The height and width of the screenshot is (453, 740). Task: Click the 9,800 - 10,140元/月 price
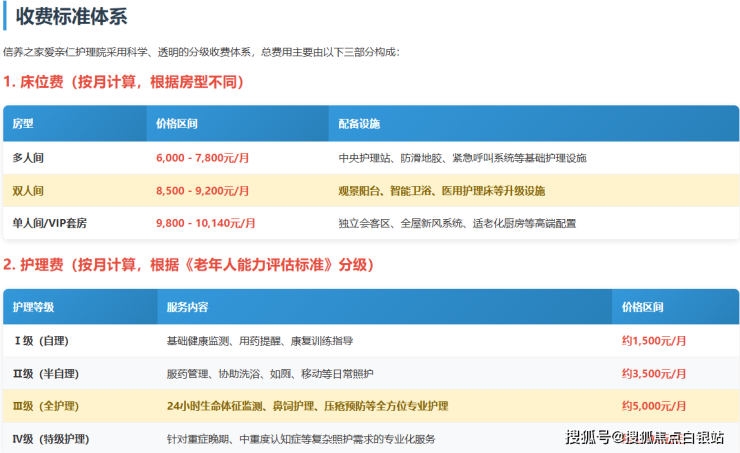point(205,223)
